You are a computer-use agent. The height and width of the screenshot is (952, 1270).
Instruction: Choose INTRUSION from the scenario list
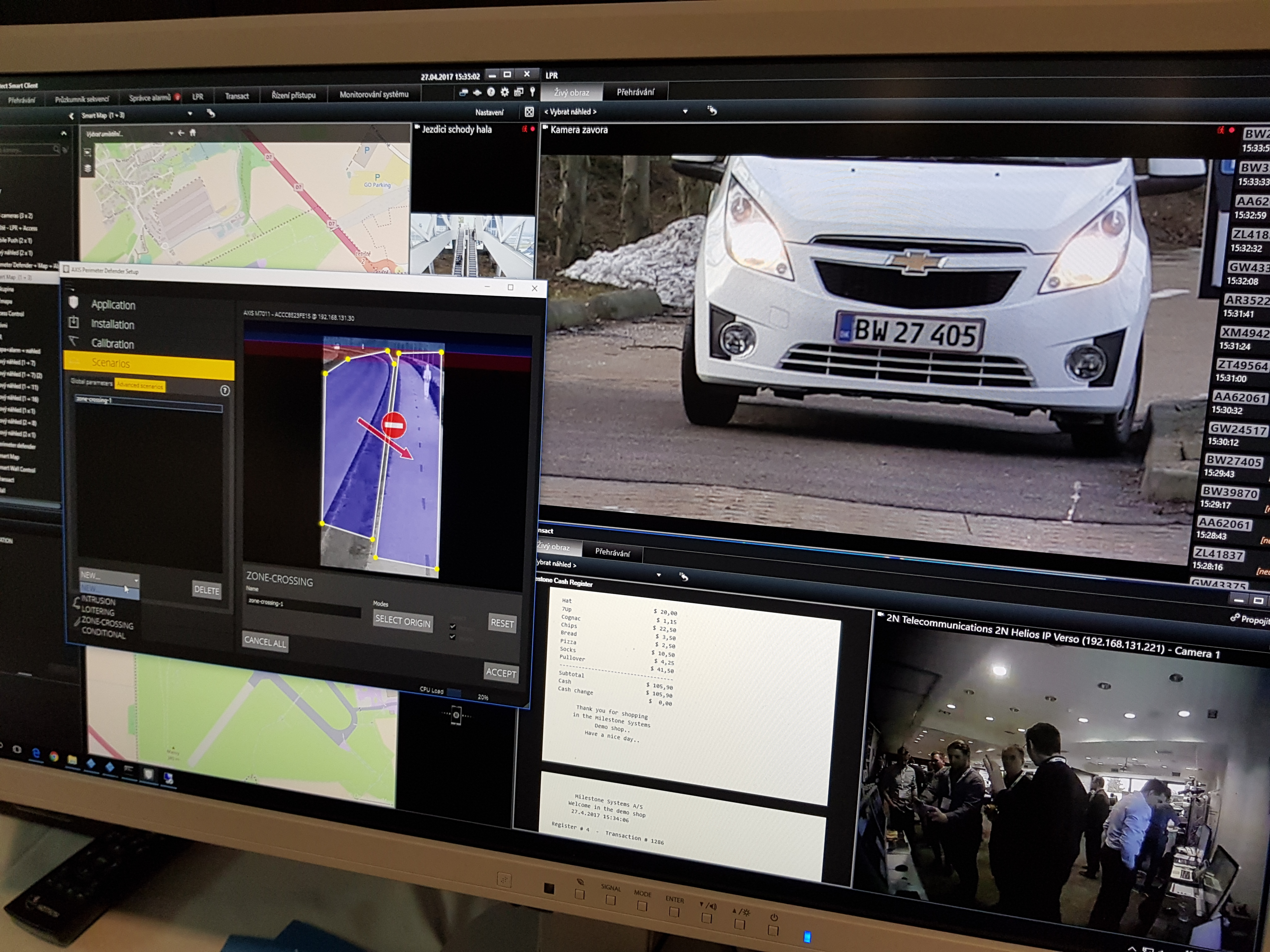click(98, 601)
